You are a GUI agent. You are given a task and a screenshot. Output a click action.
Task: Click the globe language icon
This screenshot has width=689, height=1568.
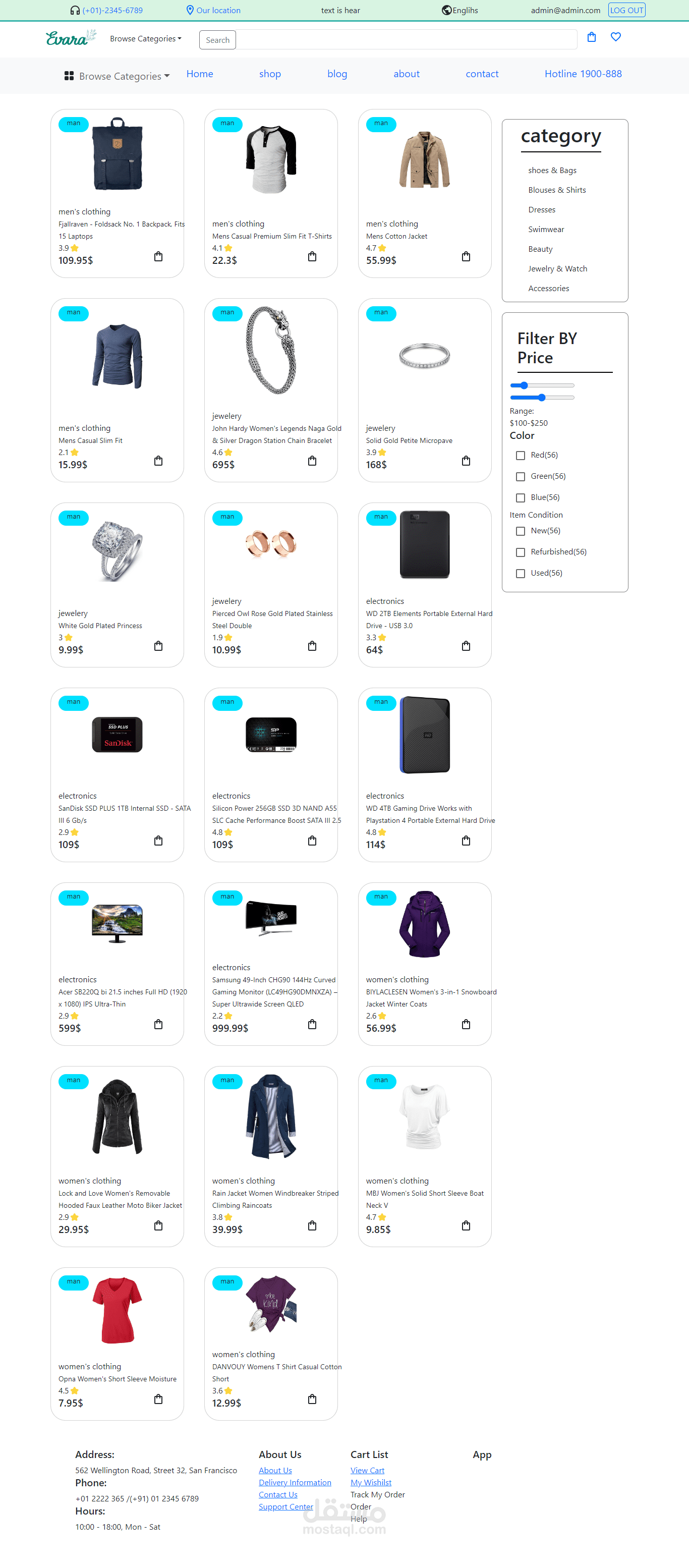point(446,11)
